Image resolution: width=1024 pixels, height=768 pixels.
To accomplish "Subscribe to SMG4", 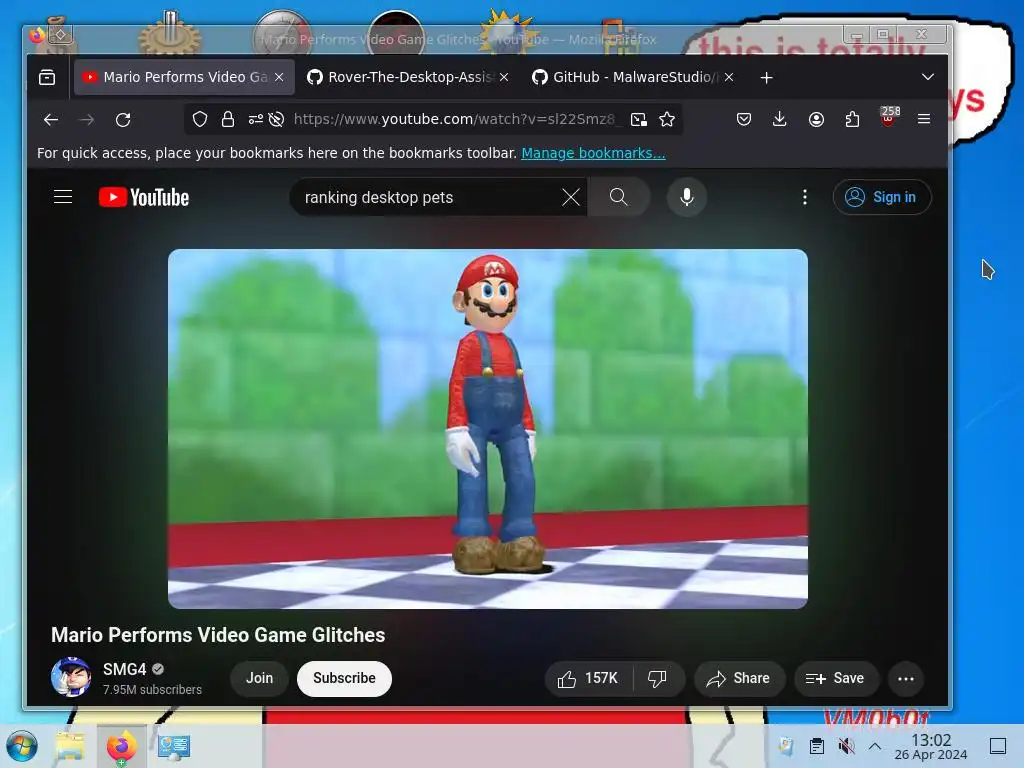I will coord(344,679).
